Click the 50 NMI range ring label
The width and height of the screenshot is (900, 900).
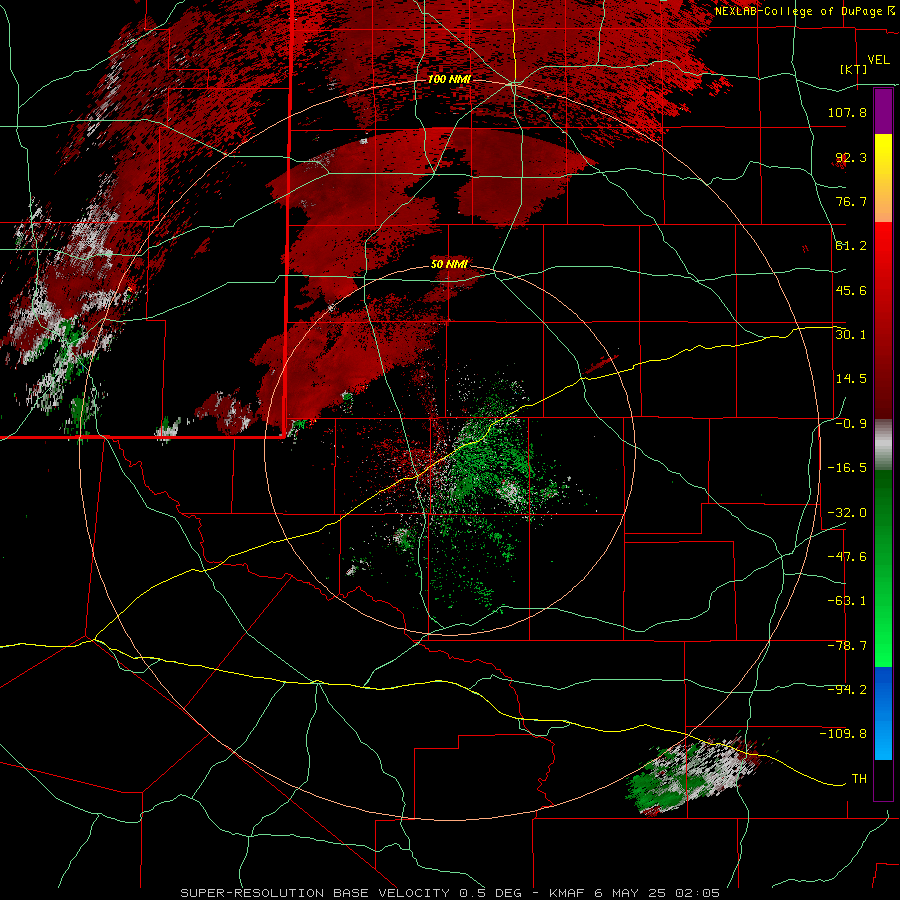pos(449,265)
